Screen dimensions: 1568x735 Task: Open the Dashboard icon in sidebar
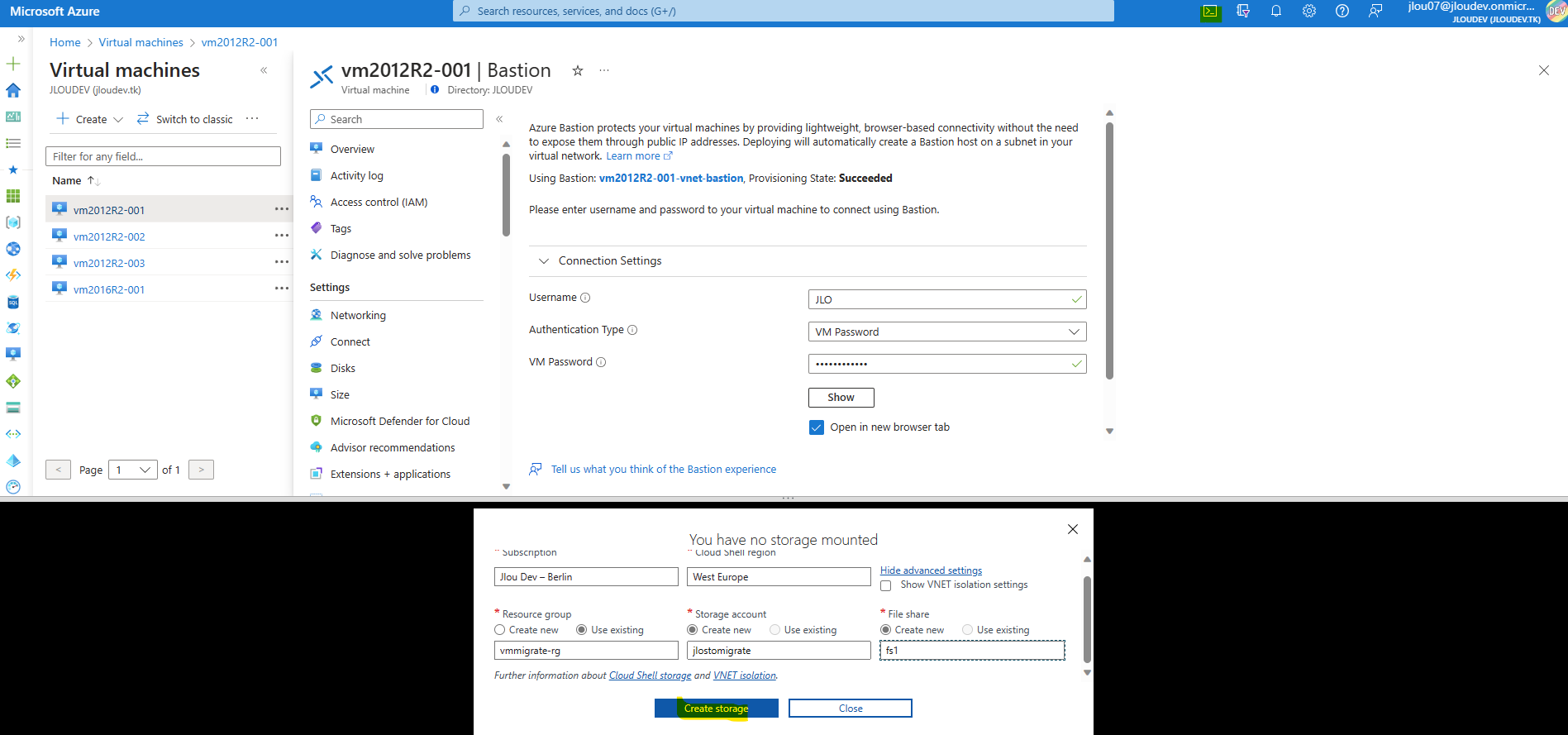(x=13, y=117)
